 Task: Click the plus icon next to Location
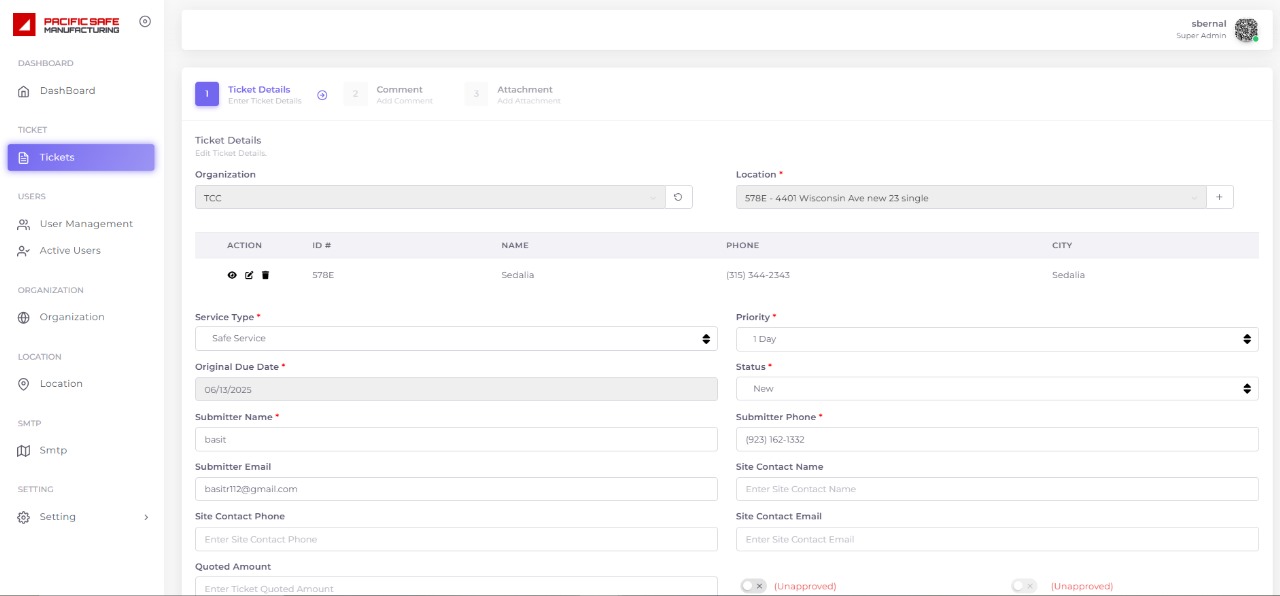pos(1219,198)
